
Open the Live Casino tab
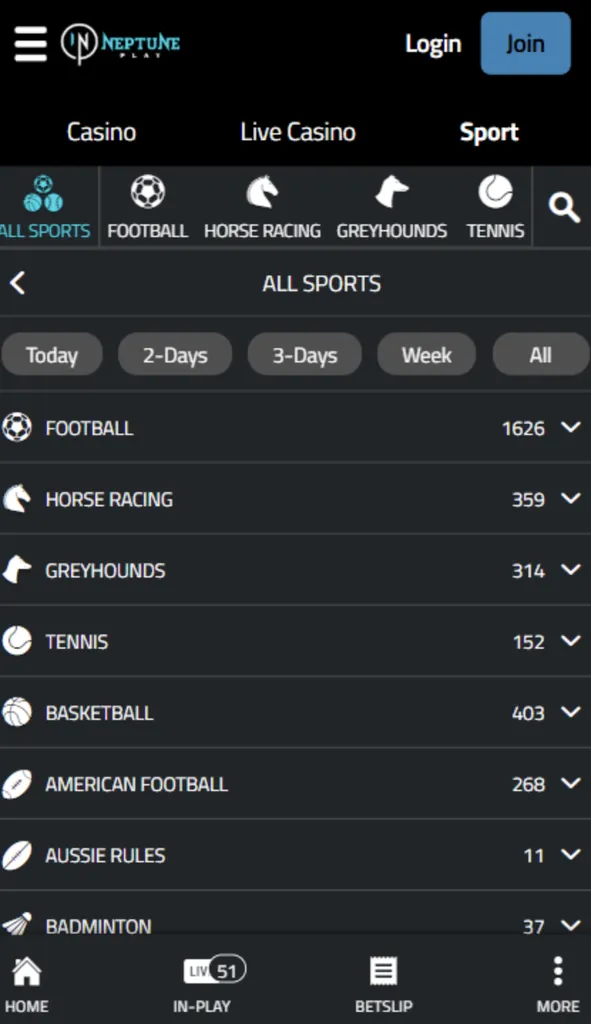coord(296,131)
